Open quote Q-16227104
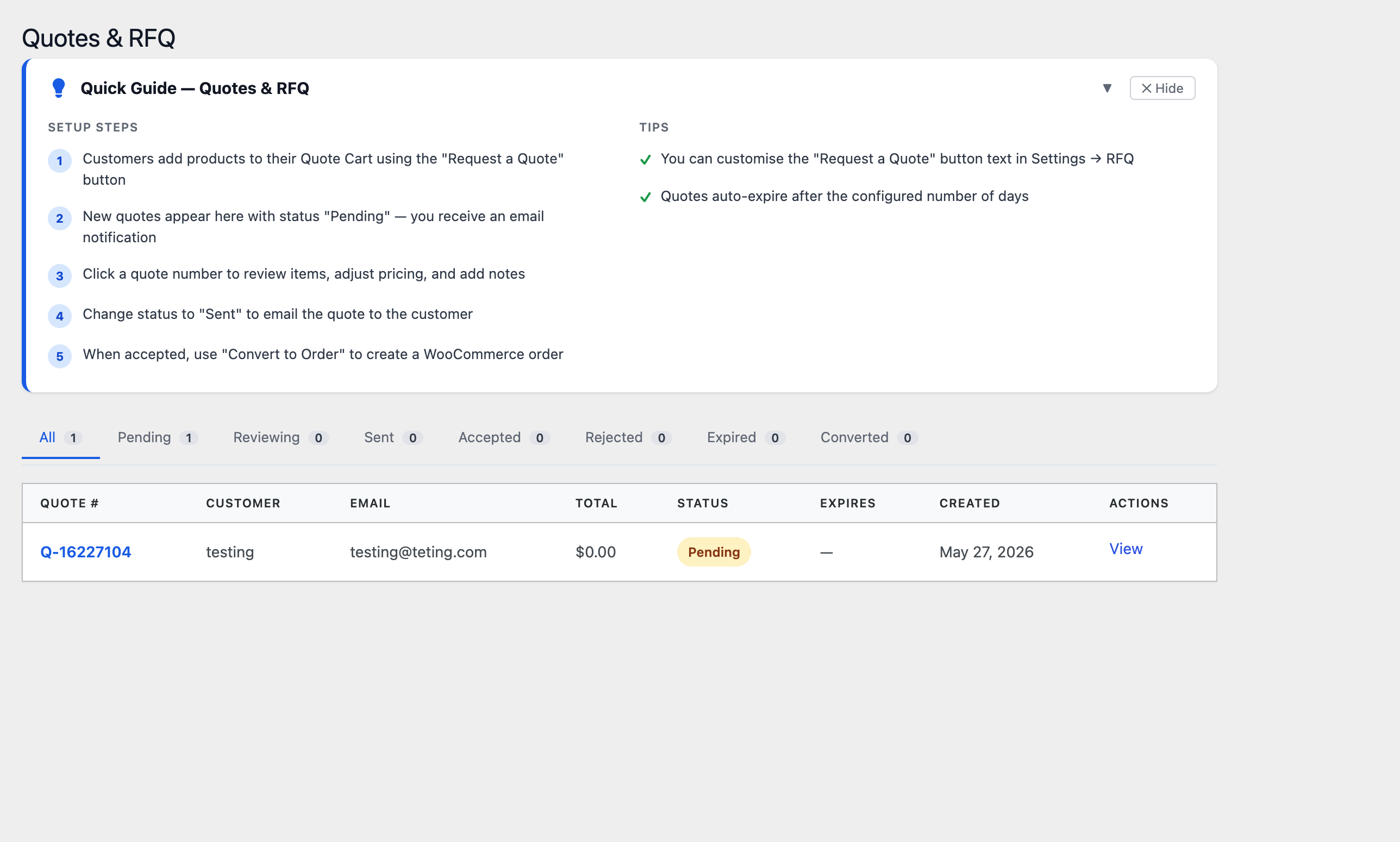Image resolution: width=1400 pixels, height=842 pixels. [x=86, y=551]
